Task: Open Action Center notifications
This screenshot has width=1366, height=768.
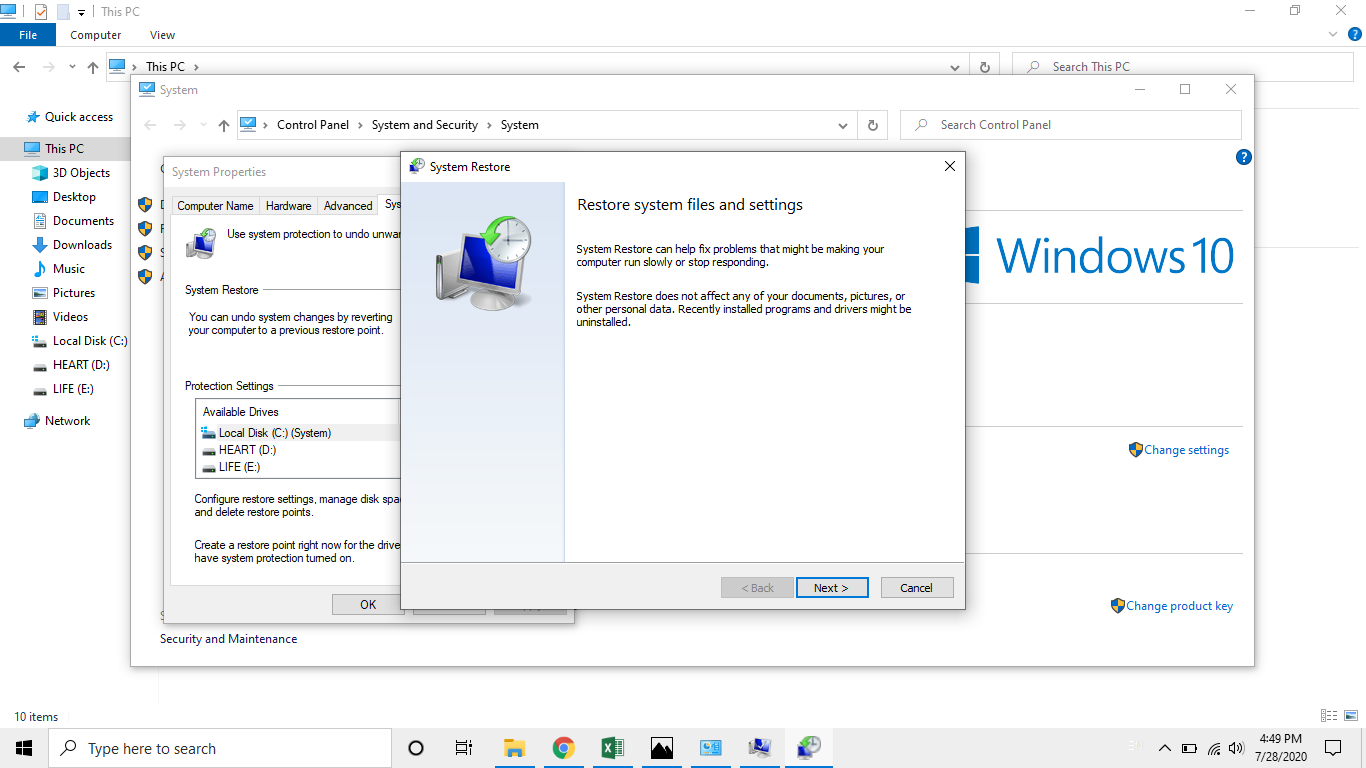Action: (1333, 748)
